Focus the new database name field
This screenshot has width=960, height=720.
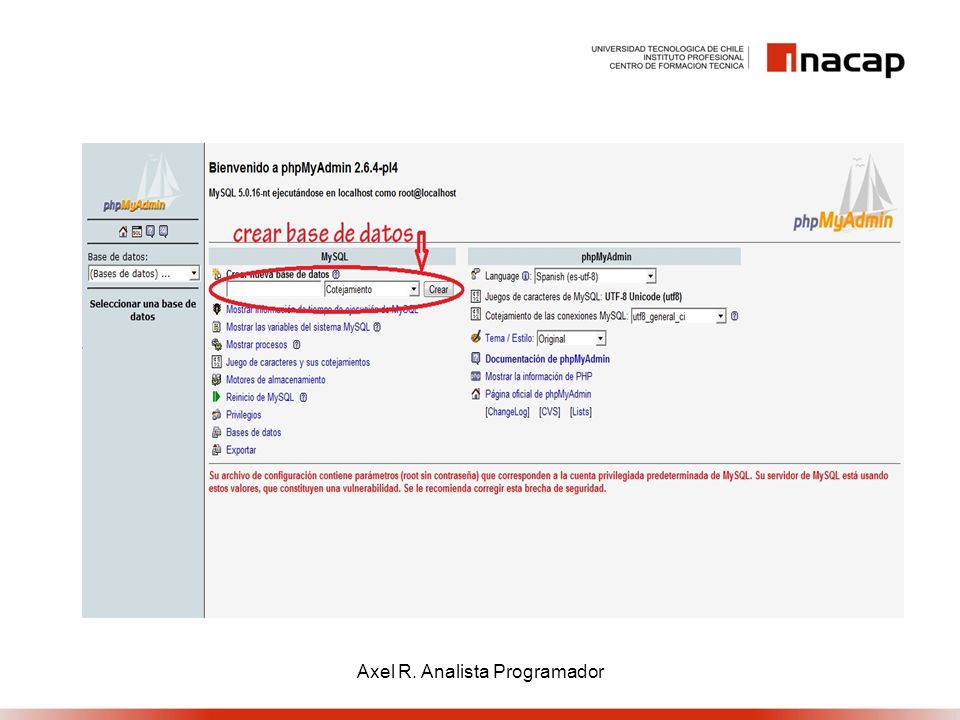pyautogui.click(x=274, y=289)
